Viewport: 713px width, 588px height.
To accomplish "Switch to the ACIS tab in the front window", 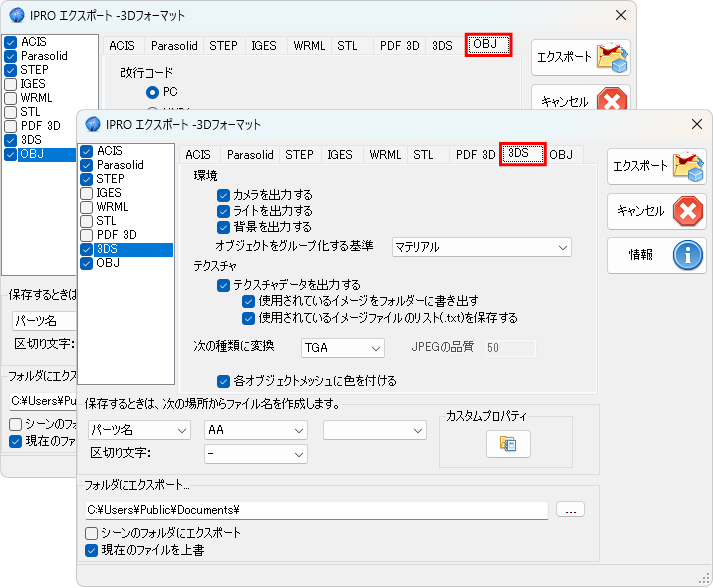I will tap(198, 155).
